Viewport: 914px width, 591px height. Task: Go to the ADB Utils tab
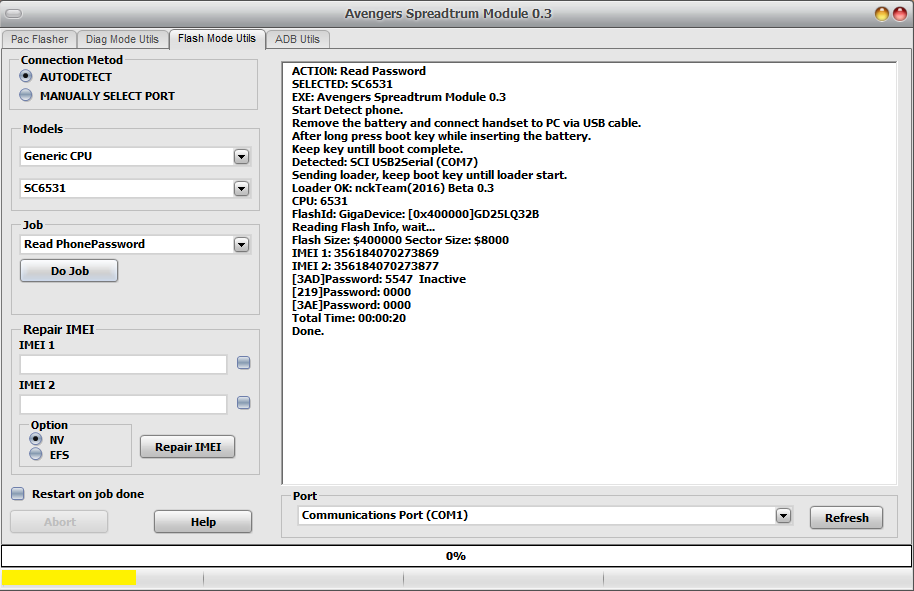(x=297, y=39)
